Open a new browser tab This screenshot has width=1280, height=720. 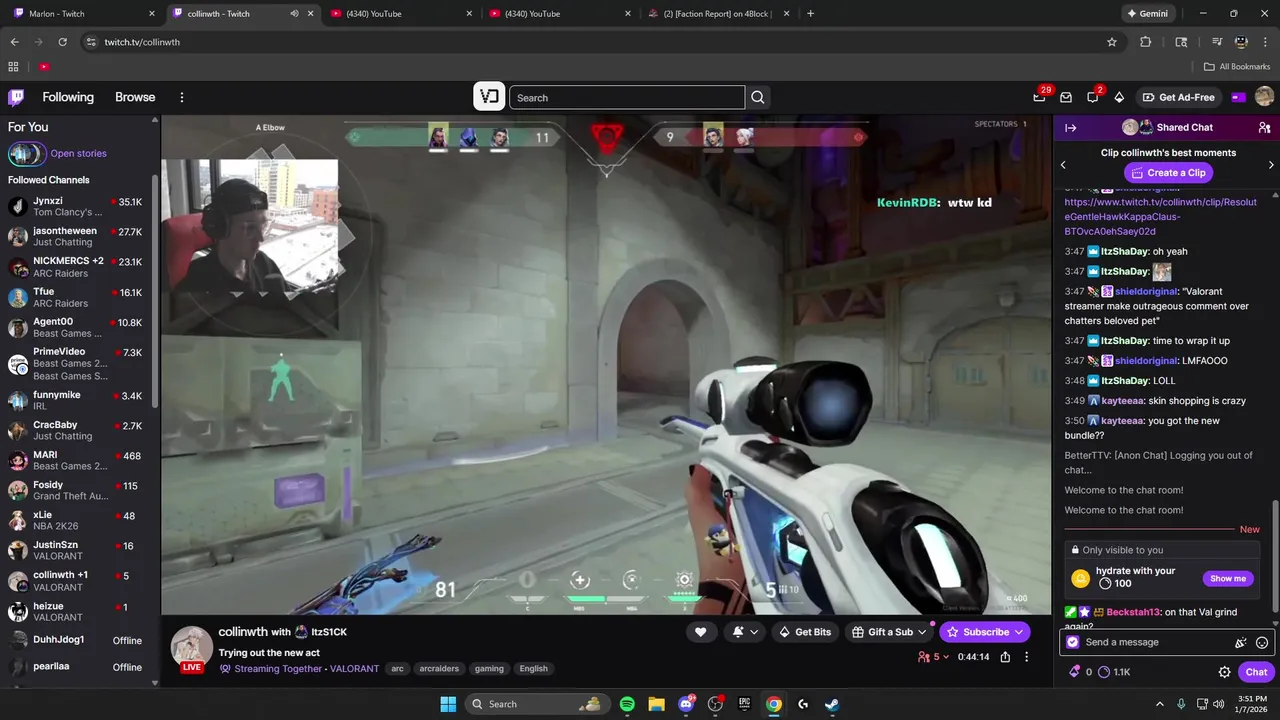(810, 14)
